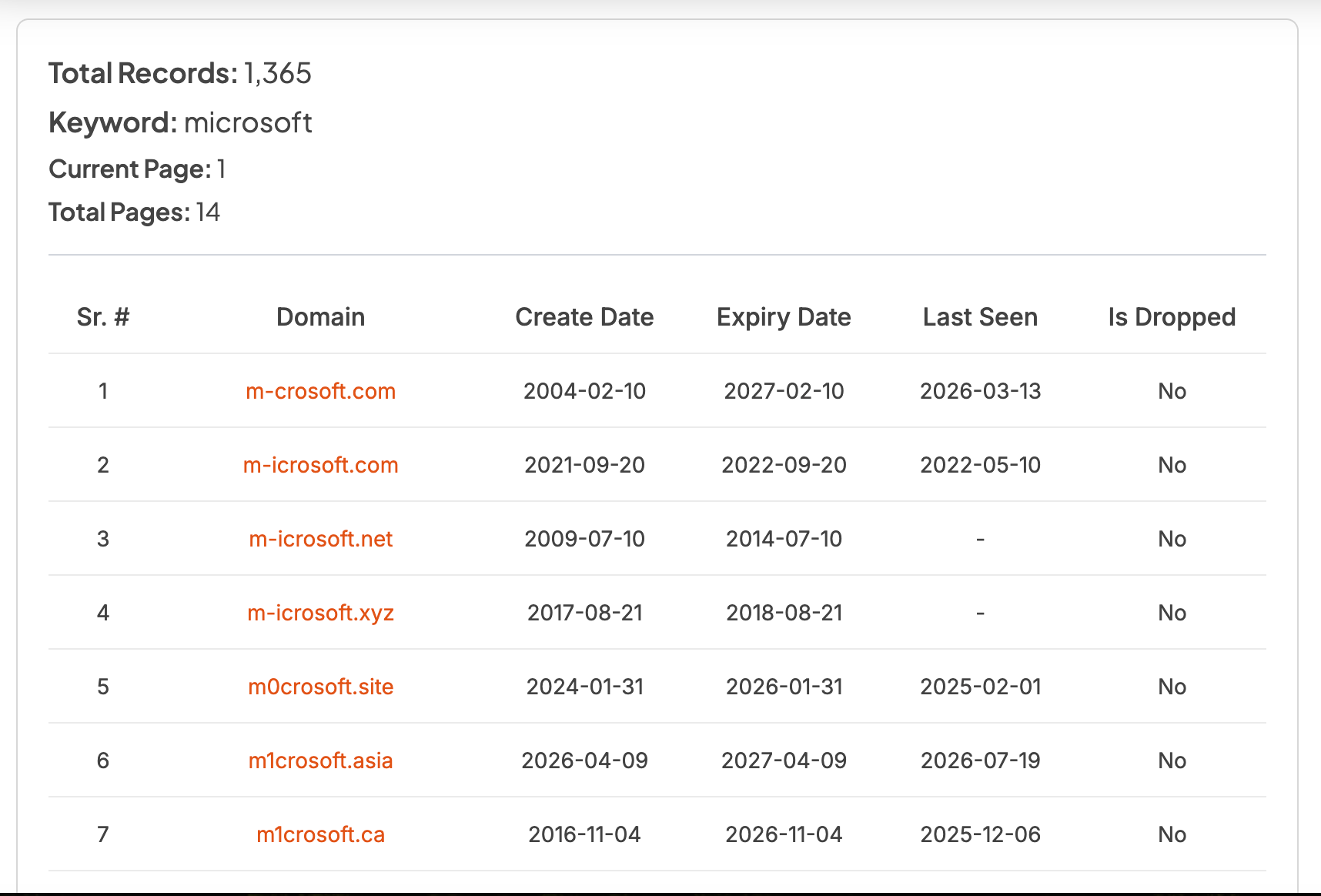
Task: Select the expiry date 2018-08-21
Action: (784, 613)
